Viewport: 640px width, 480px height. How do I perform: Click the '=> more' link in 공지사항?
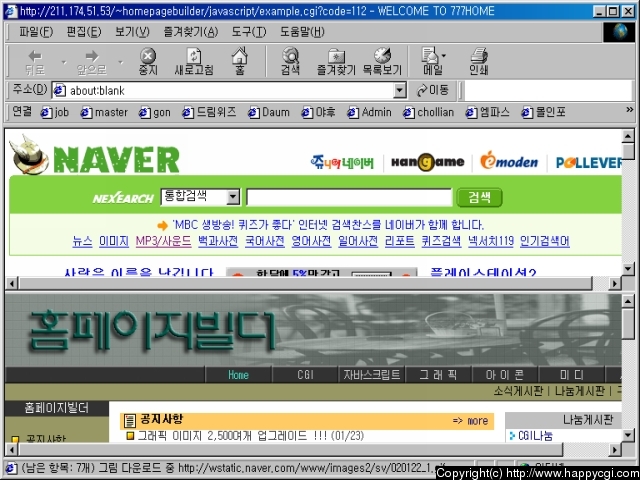point(470,421)
